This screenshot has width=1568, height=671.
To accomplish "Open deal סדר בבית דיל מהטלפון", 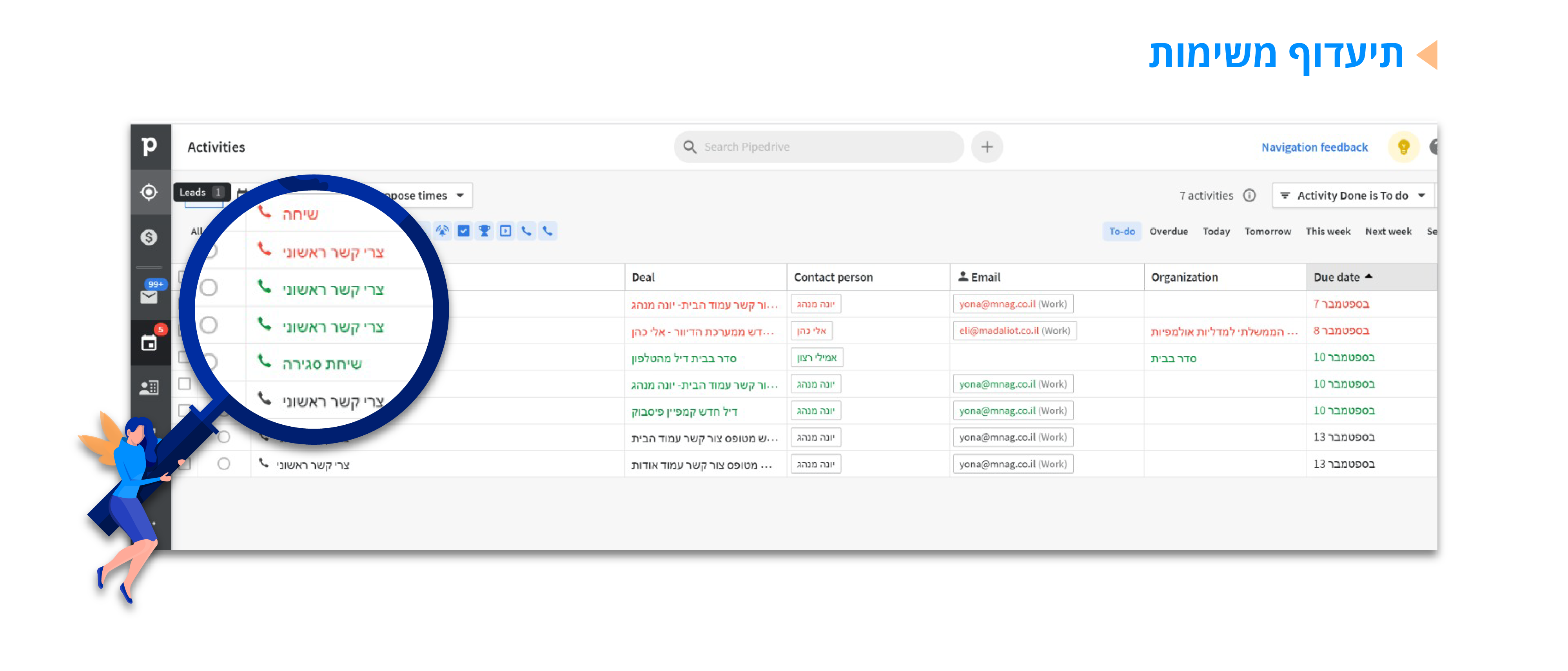I will [x=684, y=358].
